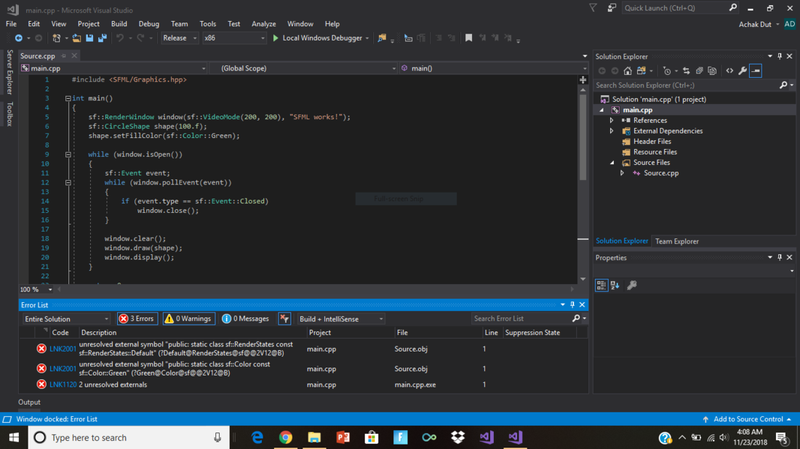Open the Build + IntelliSense dropdown

pos(341,319)
